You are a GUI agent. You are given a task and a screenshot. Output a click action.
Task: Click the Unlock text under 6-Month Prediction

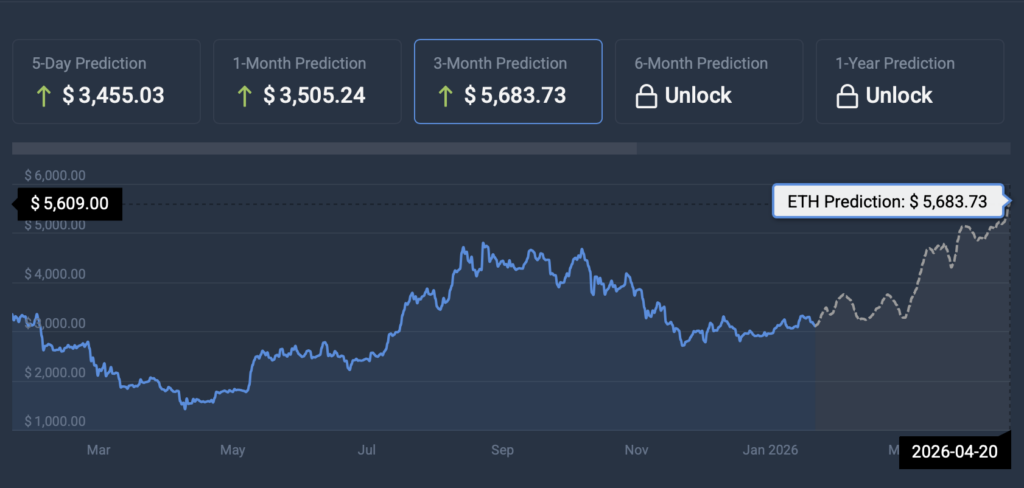(698, 96)
